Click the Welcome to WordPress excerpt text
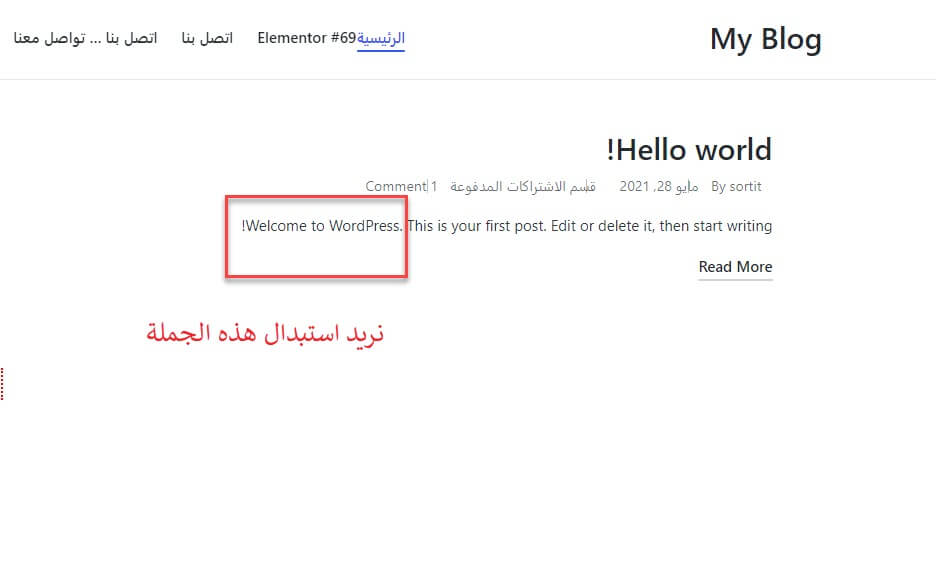 coord(322,226)
